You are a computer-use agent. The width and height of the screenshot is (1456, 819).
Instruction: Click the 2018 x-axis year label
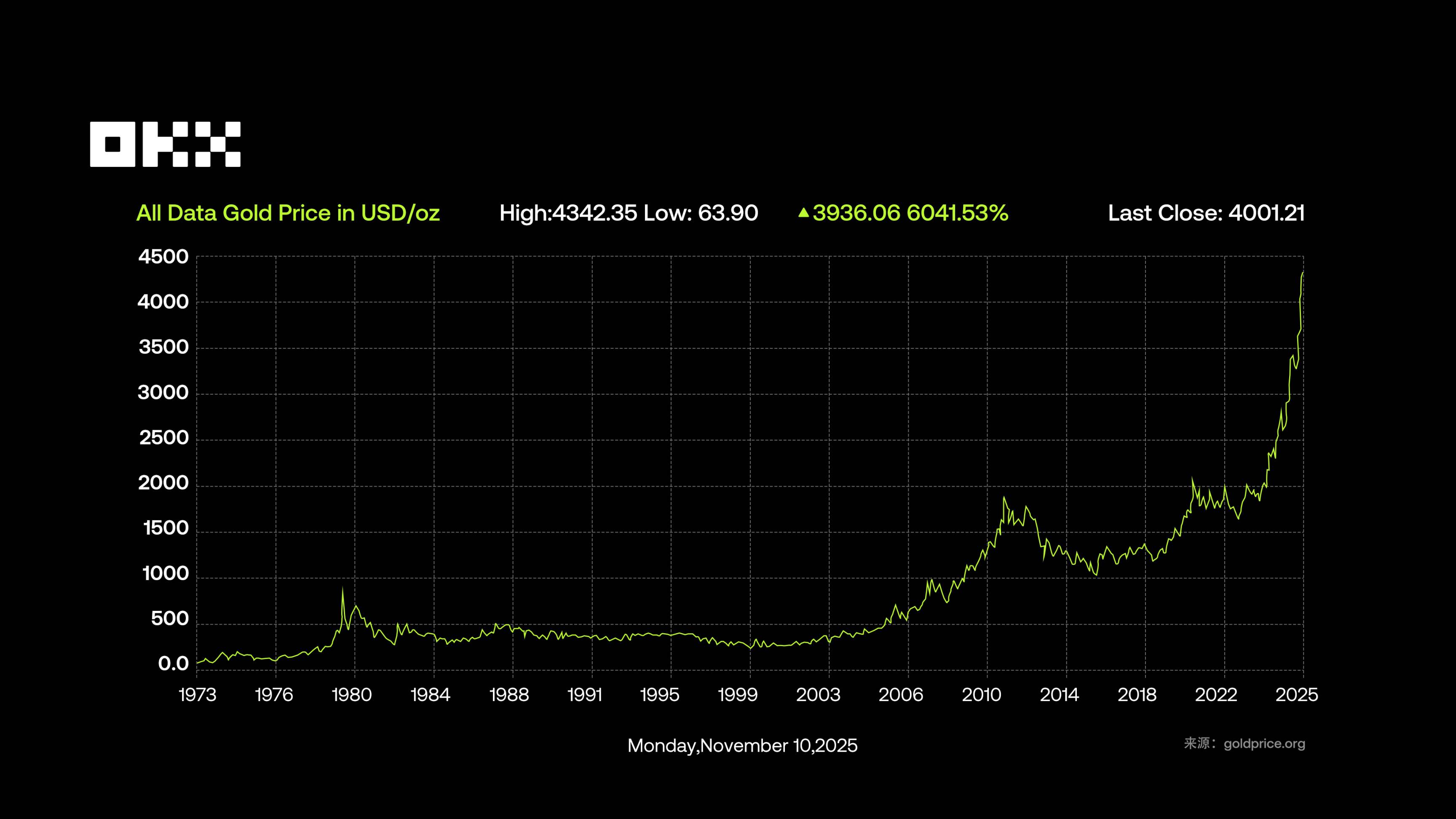pos(1137,695)
